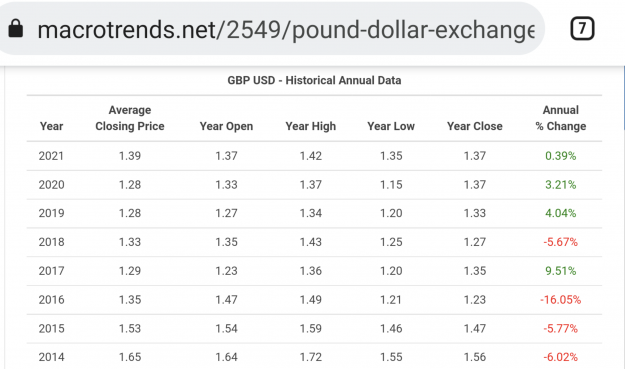Select the 9.51% change for 2017

(560, 271)
